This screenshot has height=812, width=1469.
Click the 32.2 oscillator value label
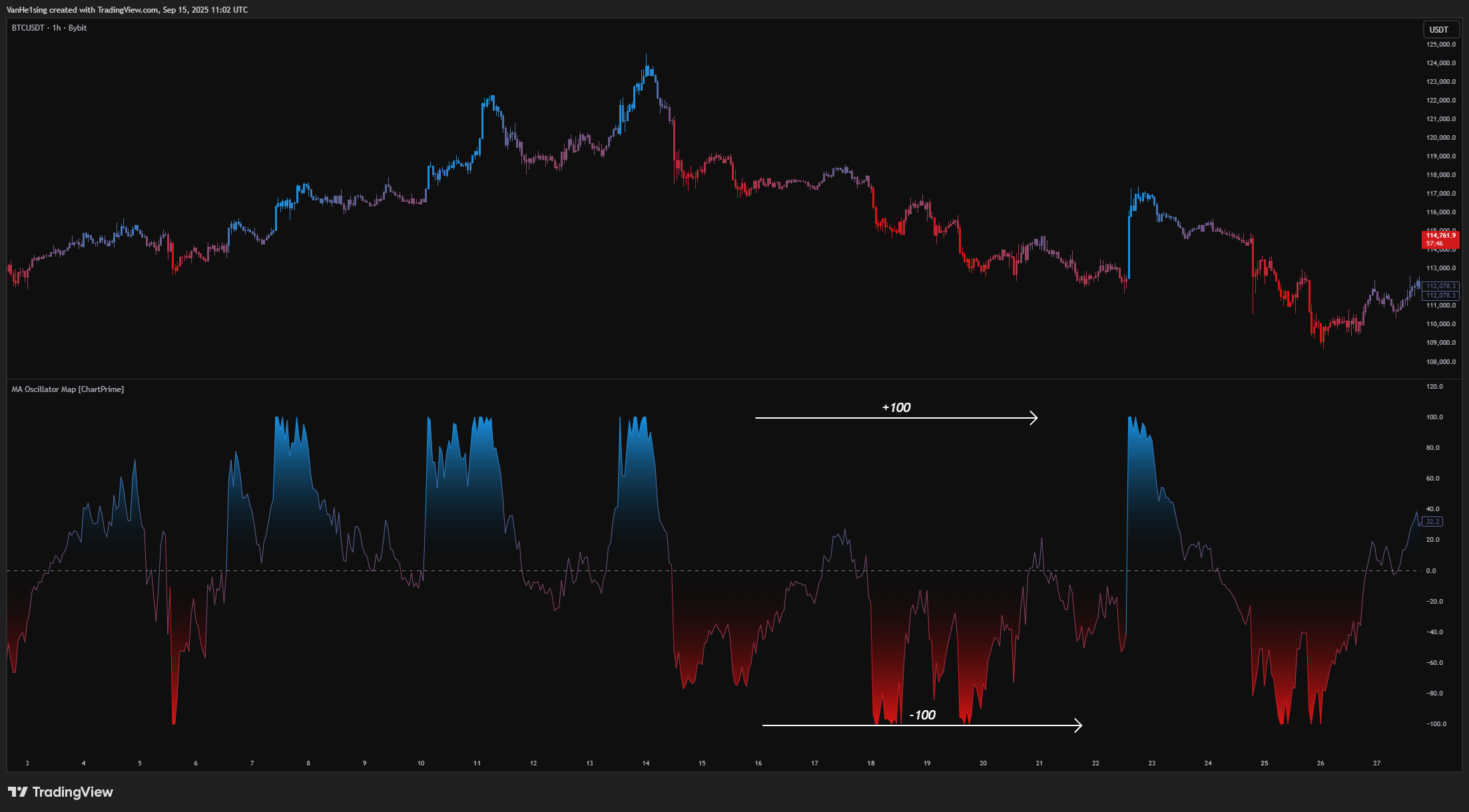point(1432,522)
